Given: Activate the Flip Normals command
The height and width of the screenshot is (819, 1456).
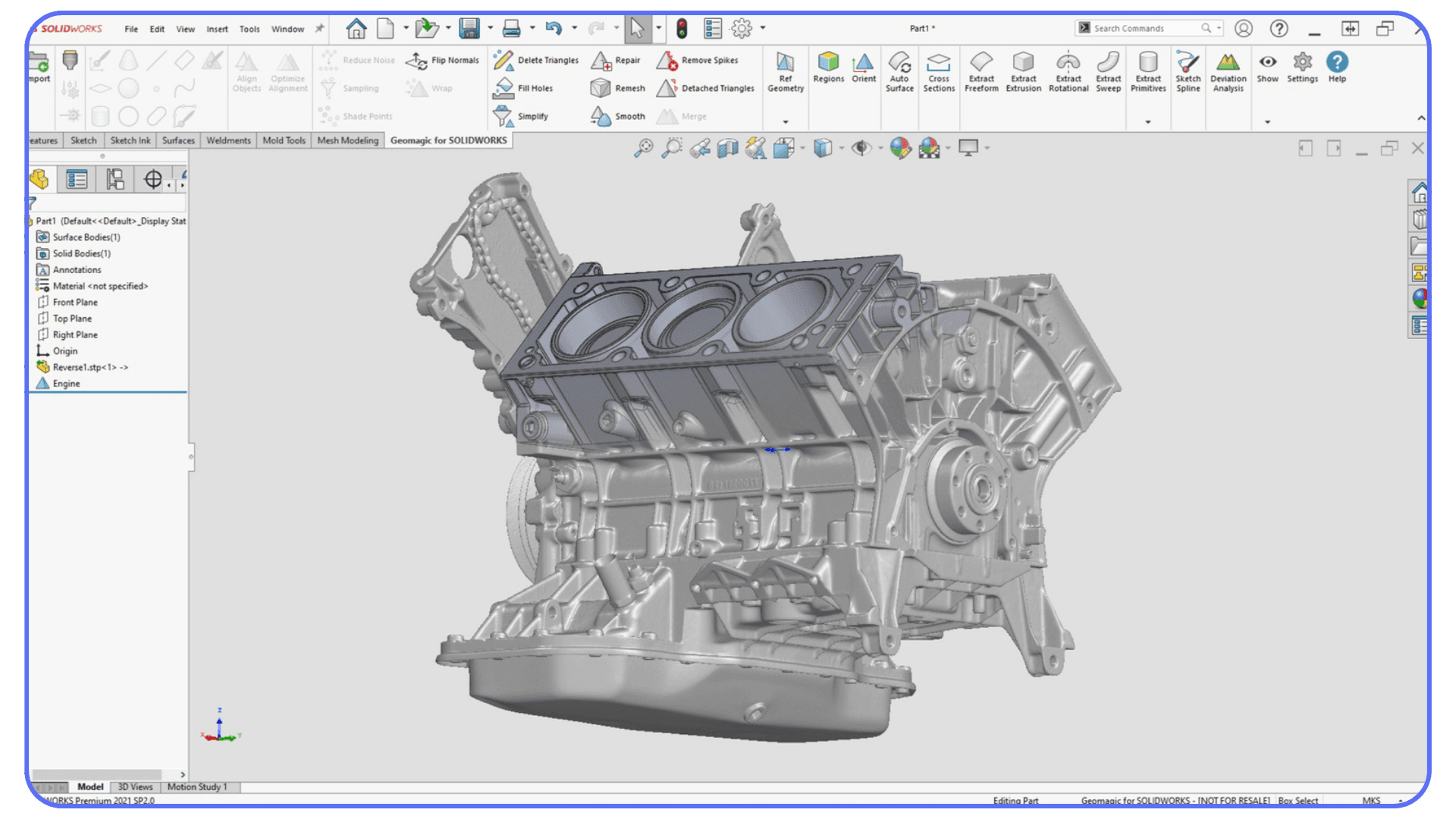Looking at the screenshot, I should (443, 61).
